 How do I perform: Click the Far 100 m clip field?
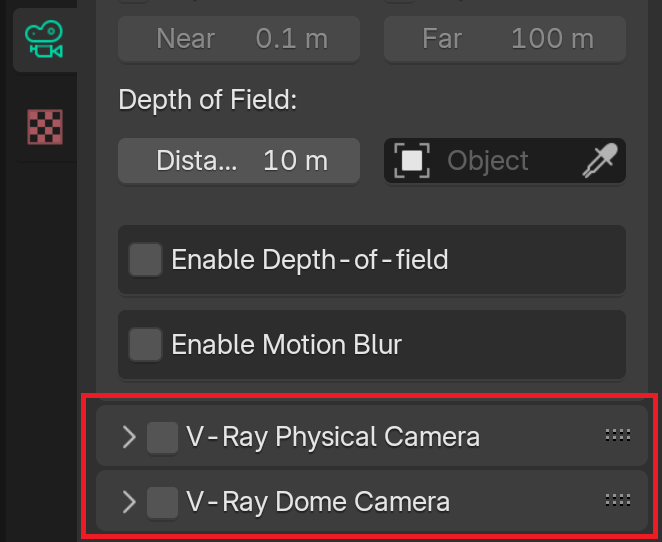(x=505, y=39)
